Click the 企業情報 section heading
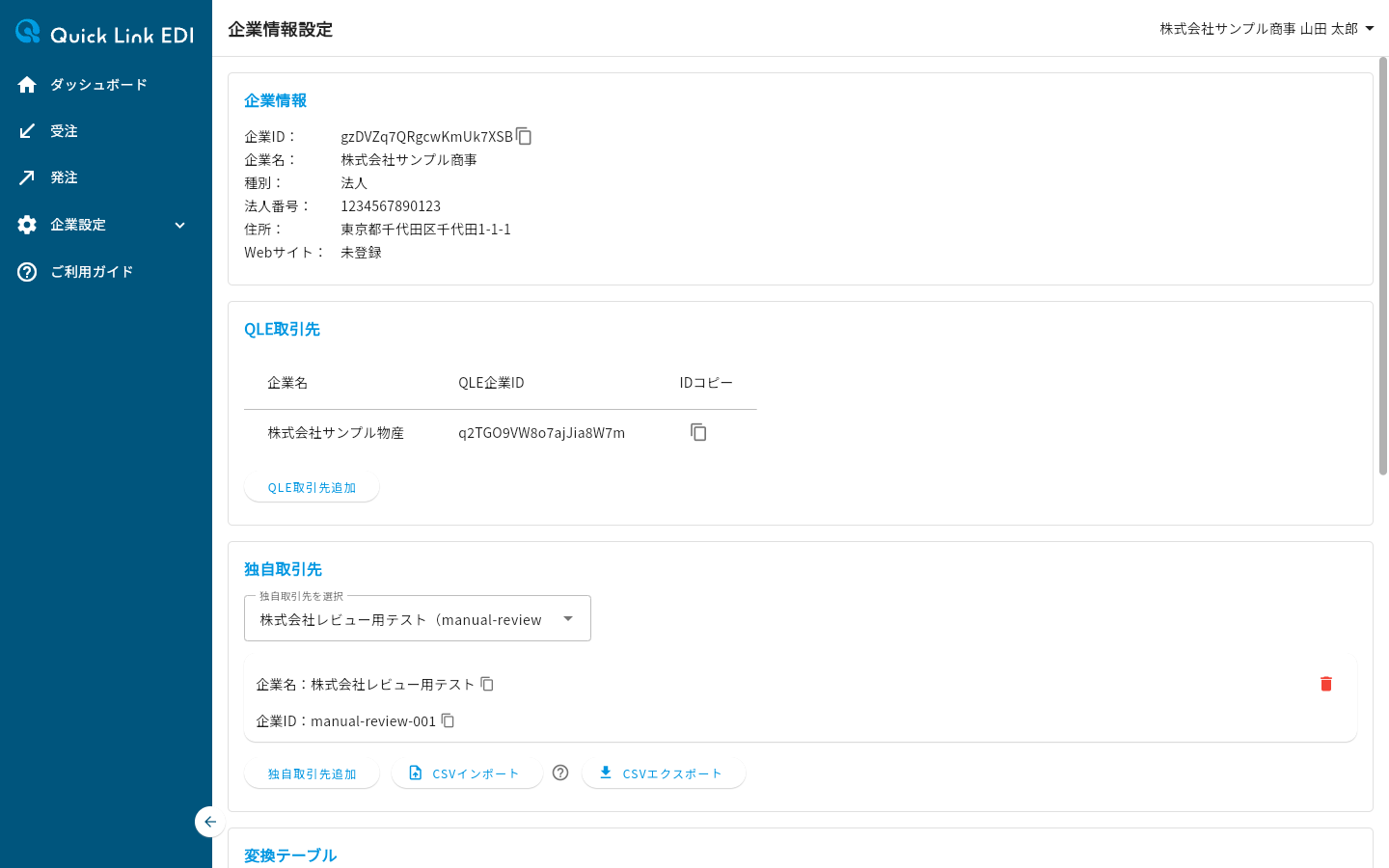 [x=275, y=100]
